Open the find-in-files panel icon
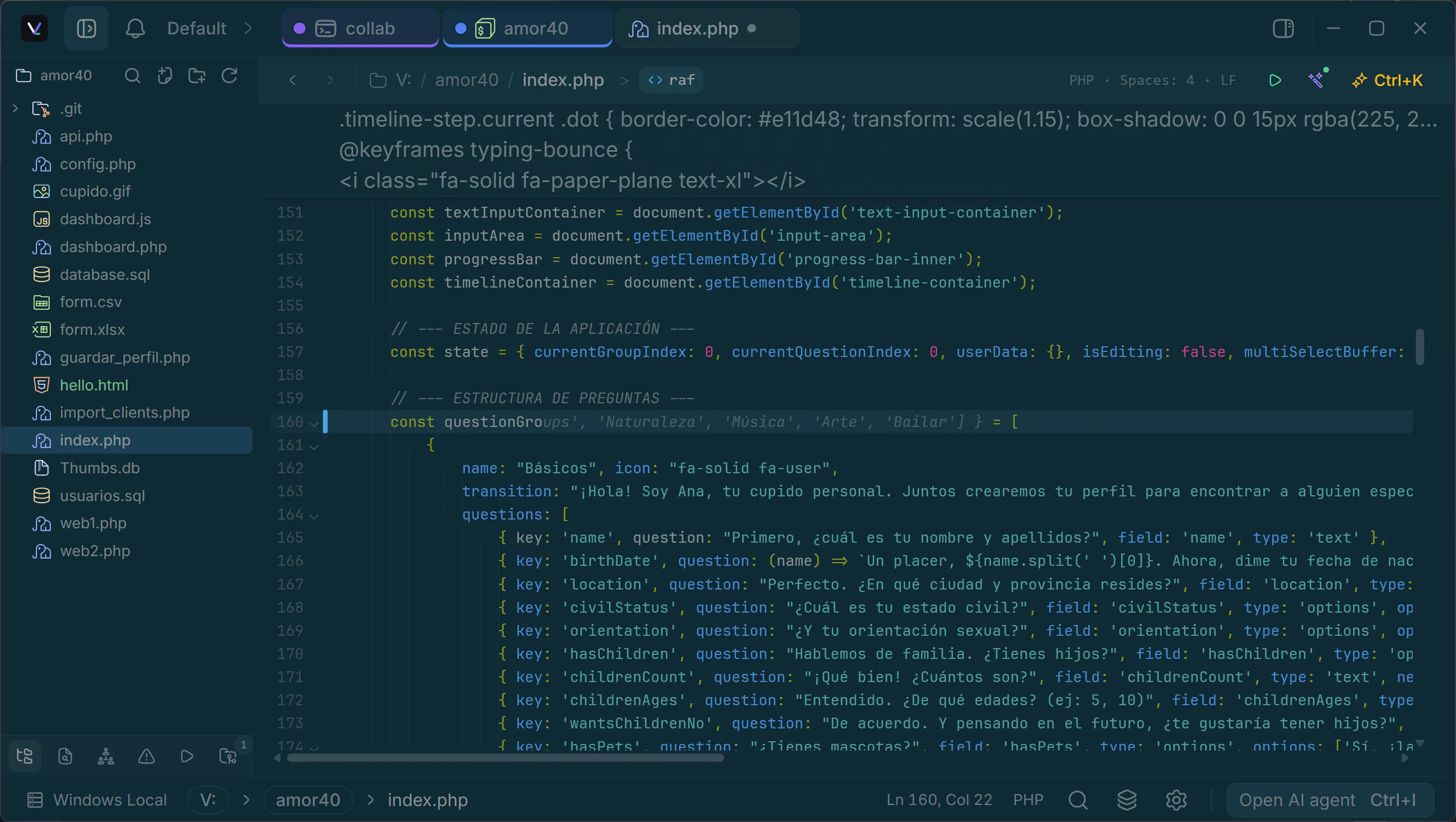 point(65,756)
